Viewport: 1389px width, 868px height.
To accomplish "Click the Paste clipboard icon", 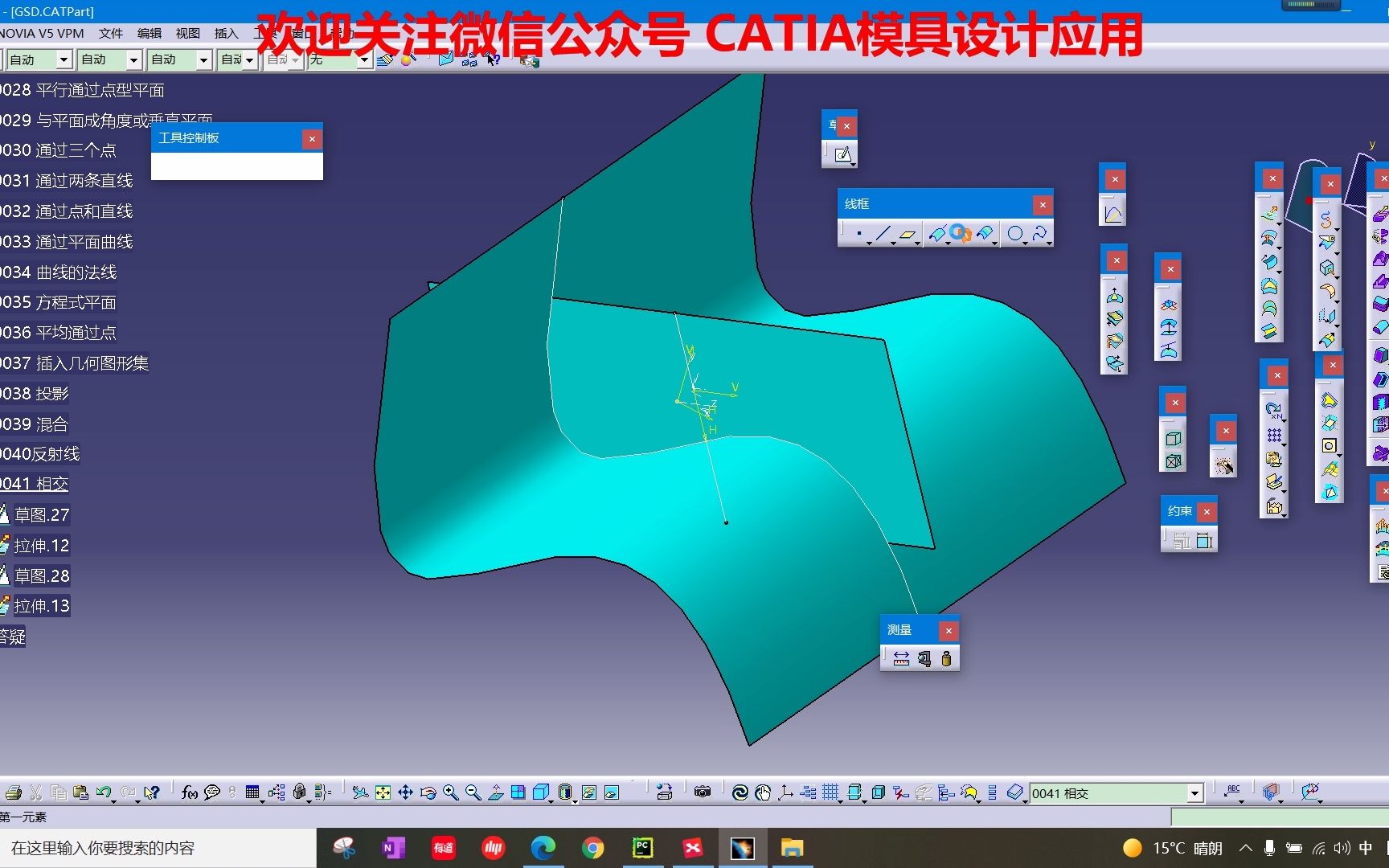I will click(x=80, y=793).
